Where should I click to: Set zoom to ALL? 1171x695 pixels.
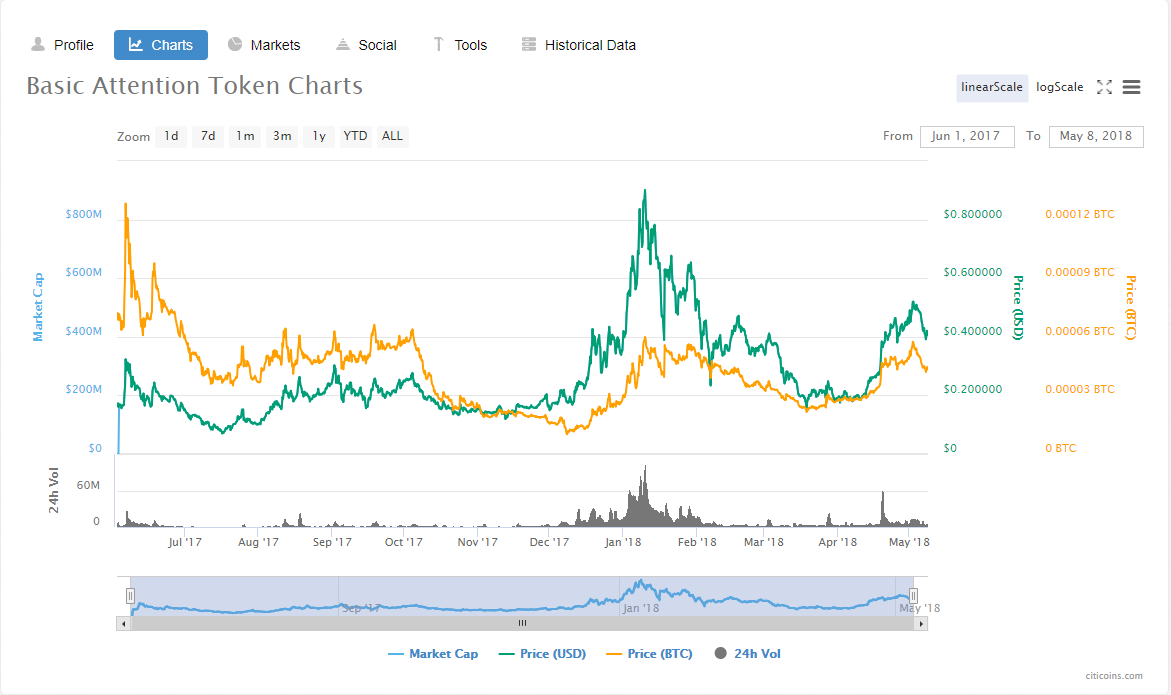point(392,136)
